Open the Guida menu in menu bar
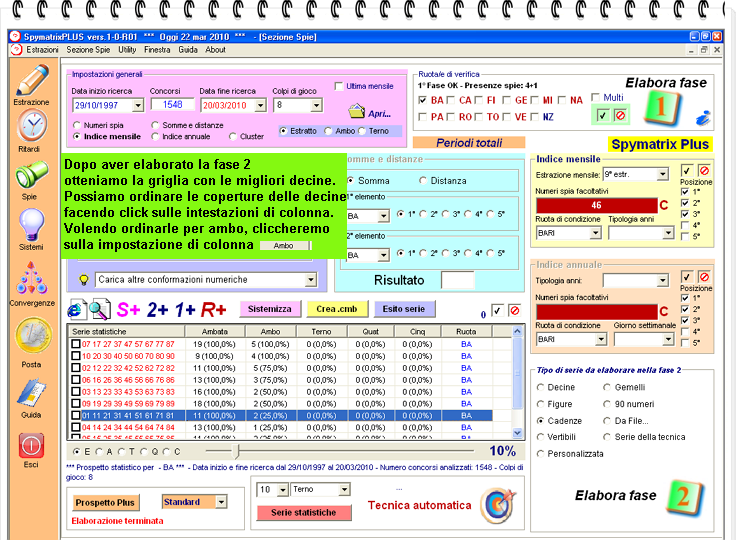 tap(188, 50)
